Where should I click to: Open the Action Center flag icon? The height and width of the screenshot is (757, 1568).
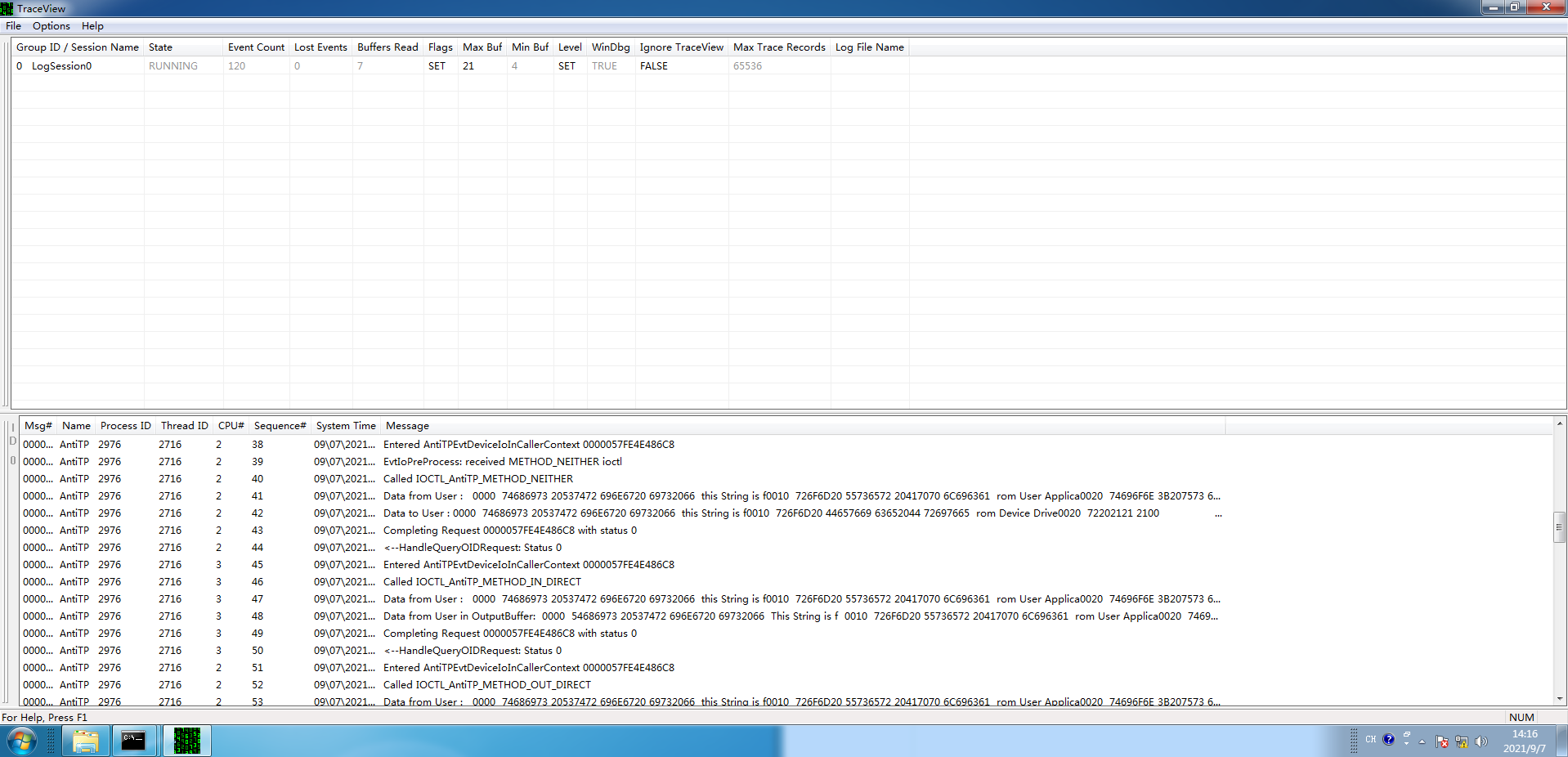pos(1441,741)
